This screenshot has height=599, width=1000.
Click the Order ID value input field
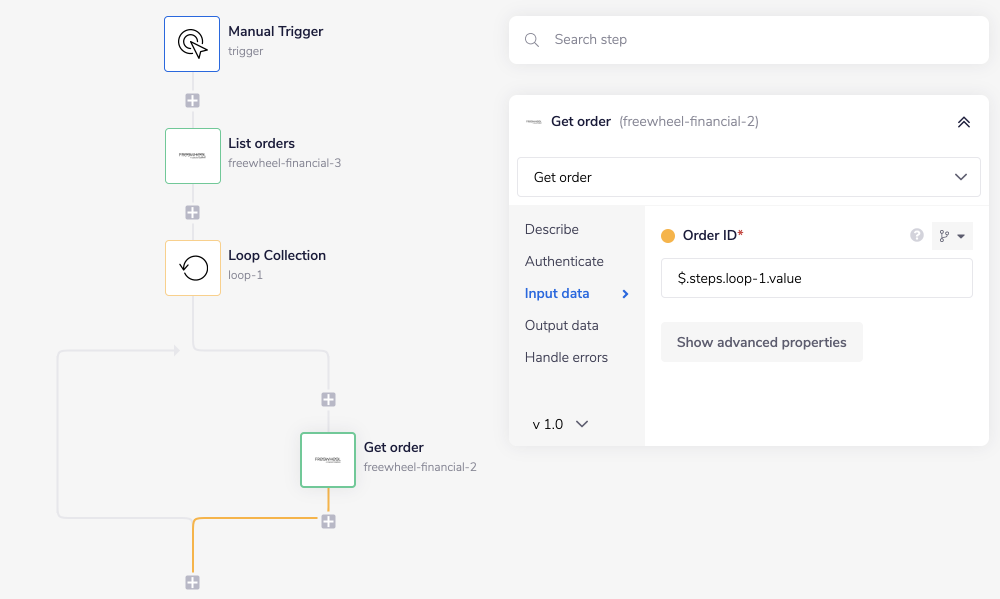[x=816, y=278]
